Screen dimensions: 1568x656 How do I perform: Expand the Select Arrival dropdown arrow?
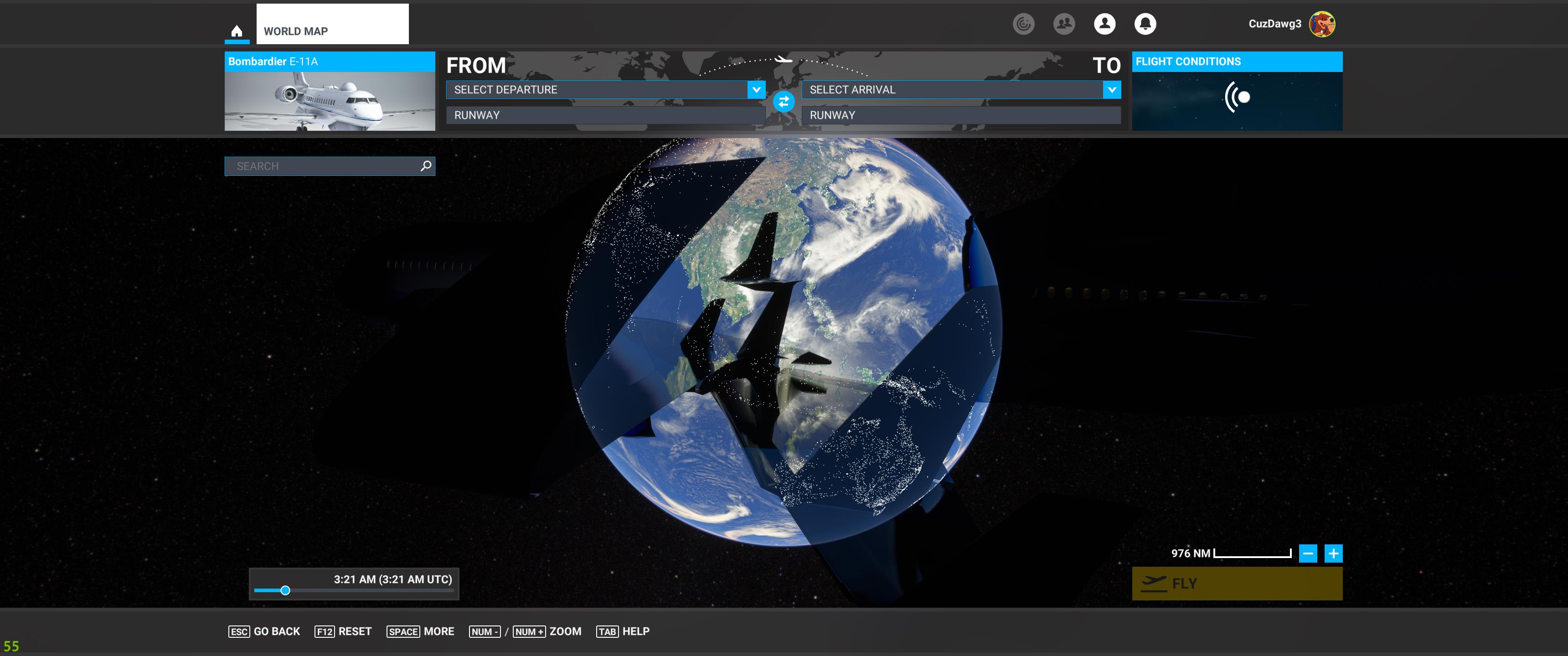[x=1111, y=89]
